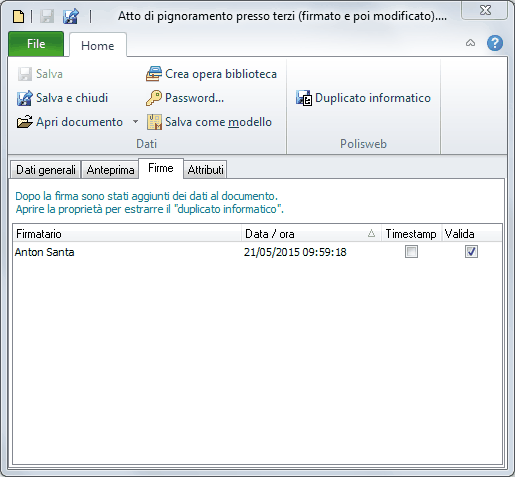Viewport: 515px width, 477px height.
Task: Switch to the Anteprima tab
Action: pyautogui.click(x=110, y=170)
